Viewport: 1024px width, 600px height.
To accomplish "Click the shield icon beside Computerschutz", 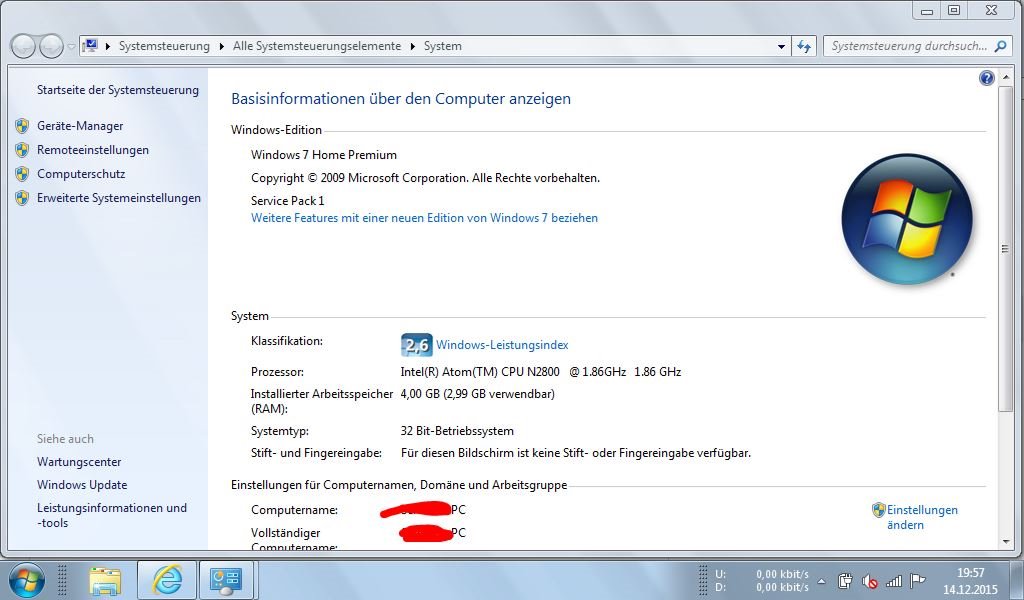I will click(x=22, y=174).
